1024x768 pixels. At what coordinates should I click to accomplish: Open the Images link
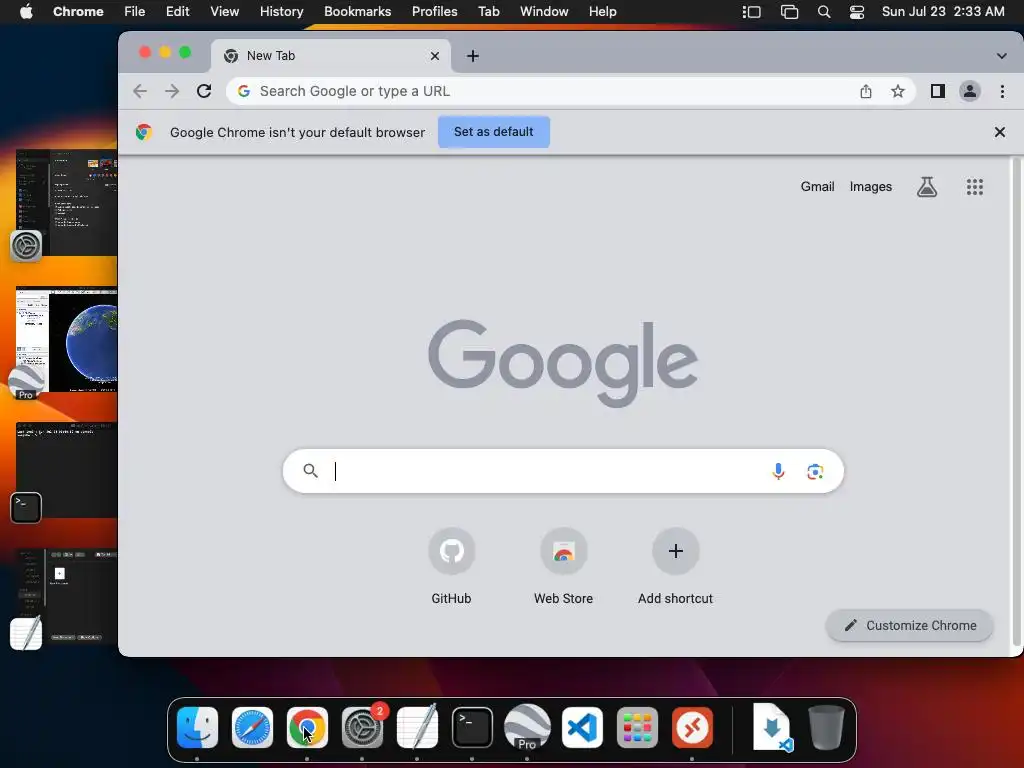pos(871,187)
